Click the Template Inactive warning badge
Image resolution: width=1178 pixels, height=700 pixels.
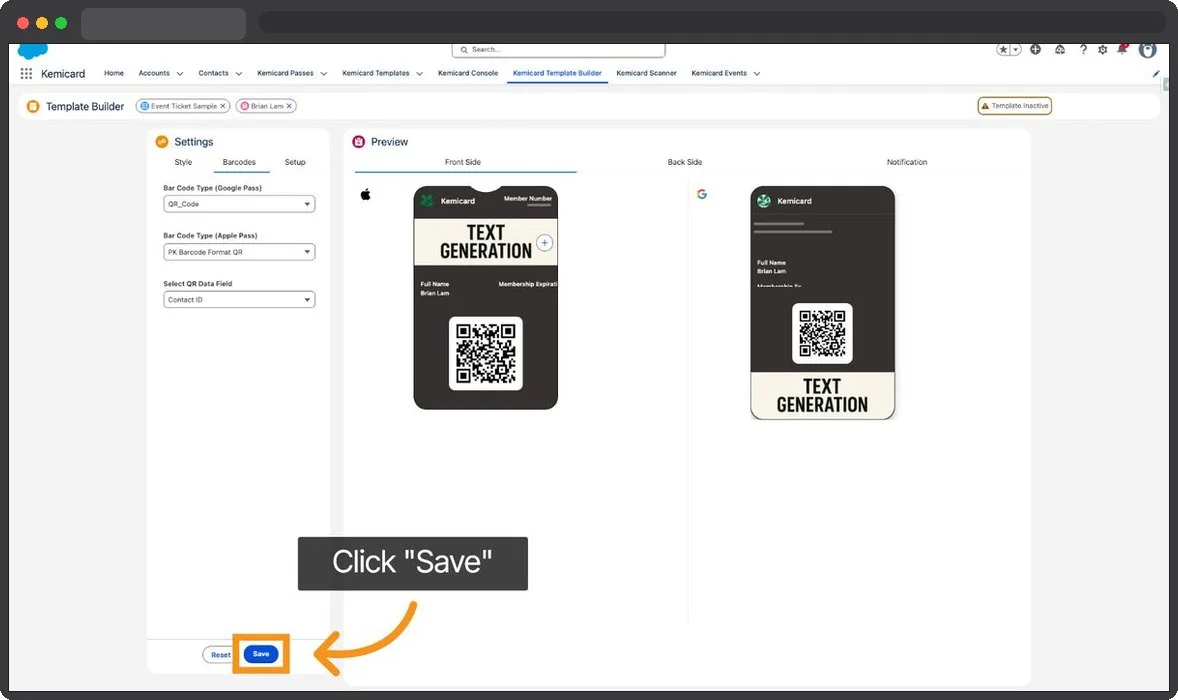pyautogui.click(x=1014, y=106)
